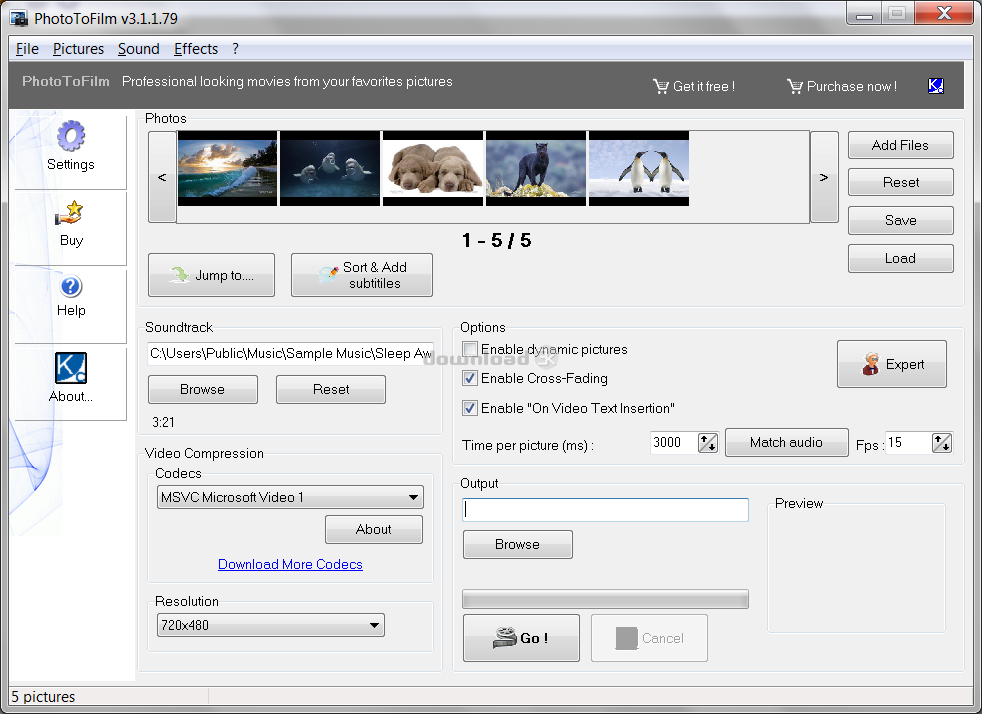Click the Go ! button

coord(521,638)
